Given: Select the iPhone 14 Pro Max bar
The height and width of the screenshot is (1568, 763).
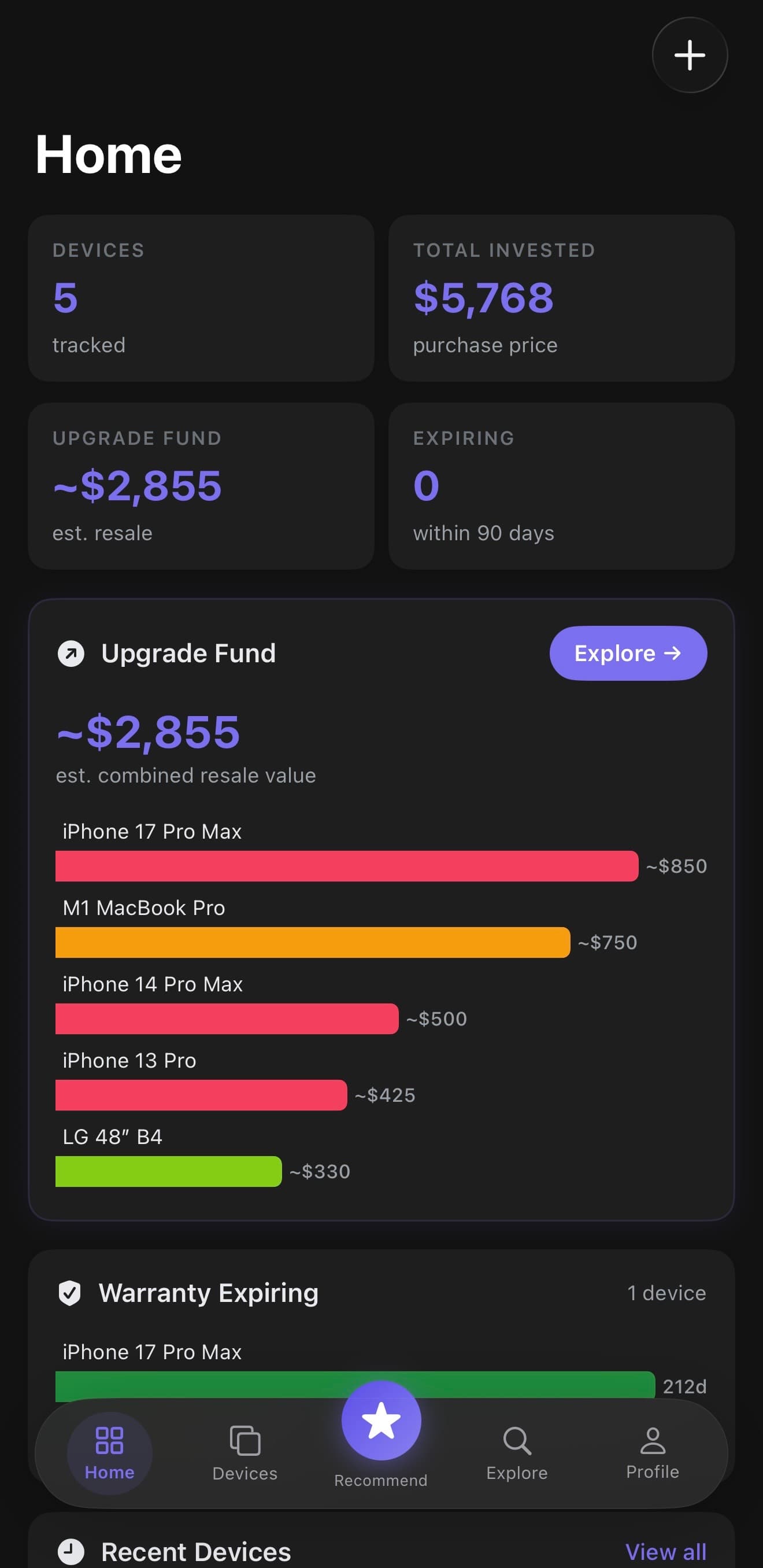Looking at the screenshot, I should [227, 1019].
